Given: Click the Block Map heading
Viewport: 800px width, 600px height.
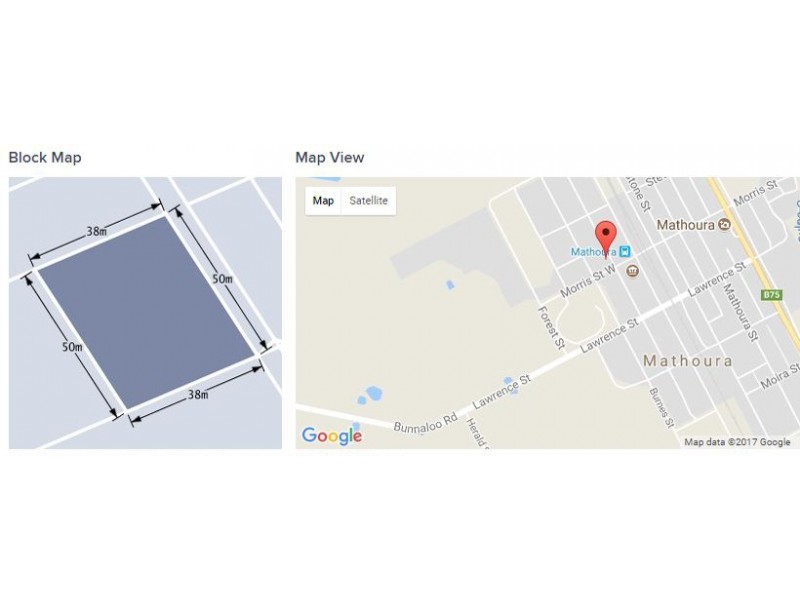Looking at the screenshot, I should click(45, 157).
